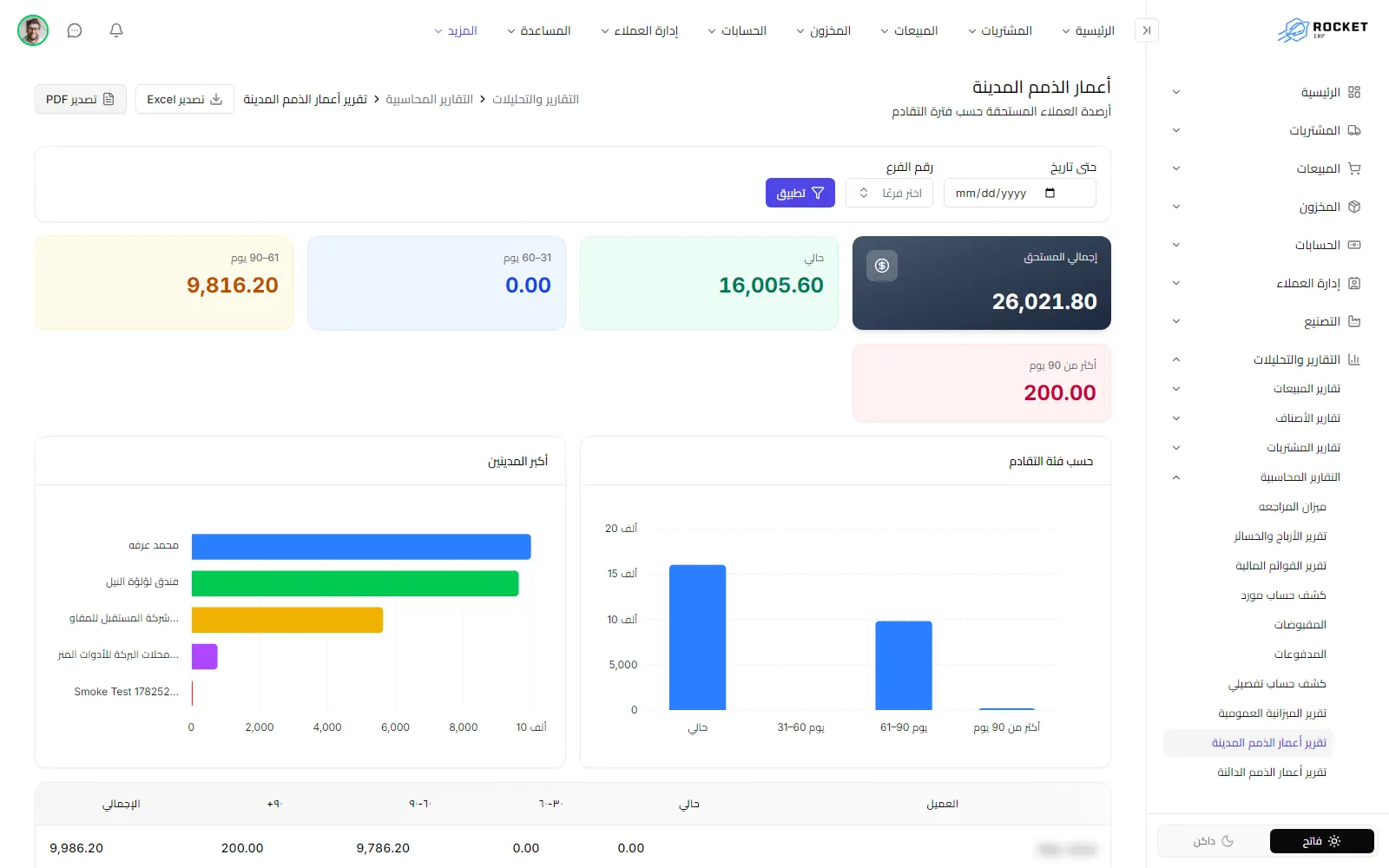Expand تقارير الأصناف subsection
Screen dimensions: 1389x868
[1176, 418]
